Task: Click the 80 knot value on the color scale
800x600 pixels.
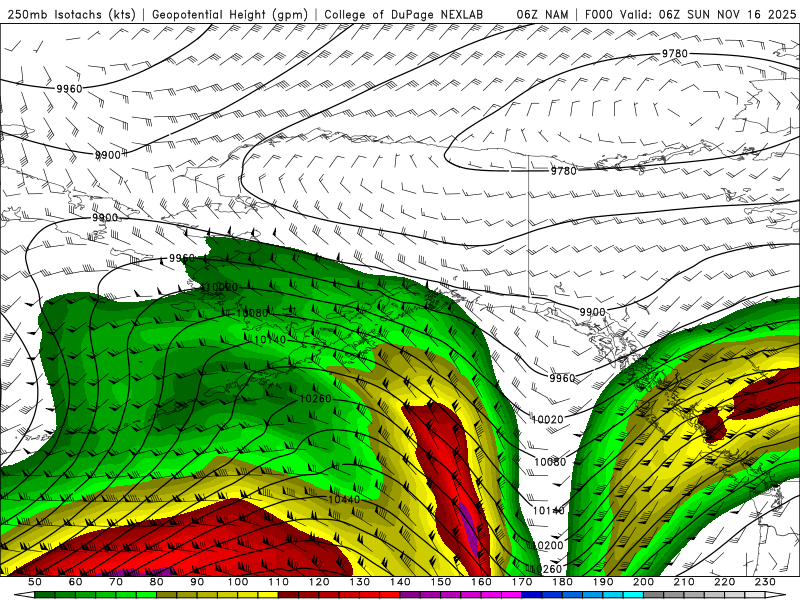Action: click(157, 582)
